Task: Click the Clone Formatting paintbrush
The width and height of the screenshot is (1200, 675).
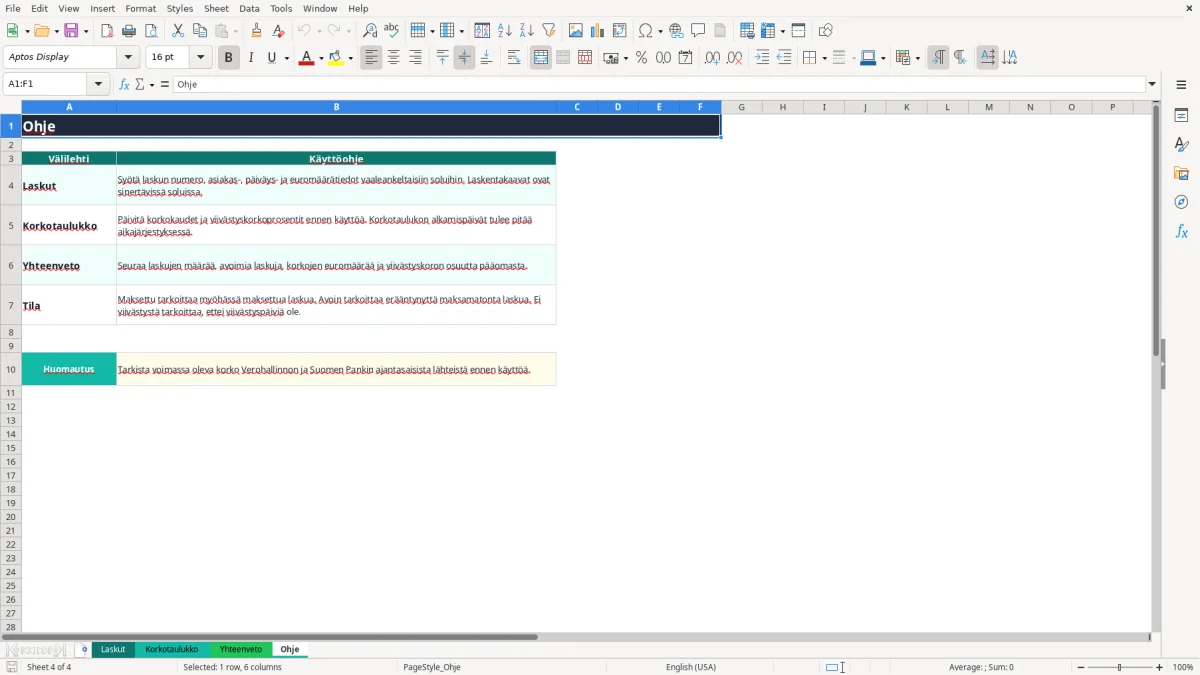Action: [256, 31]
